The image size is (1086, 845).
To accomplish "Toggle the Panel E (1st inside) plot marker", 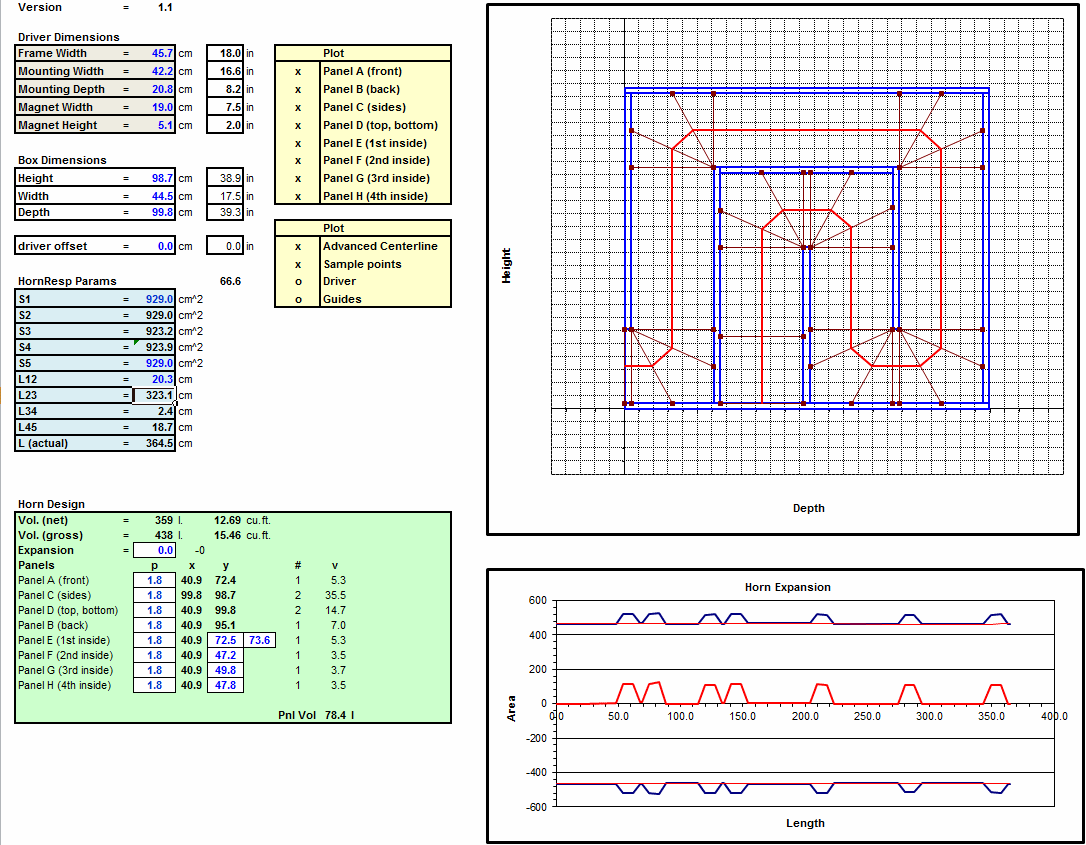I will (298, 143).
